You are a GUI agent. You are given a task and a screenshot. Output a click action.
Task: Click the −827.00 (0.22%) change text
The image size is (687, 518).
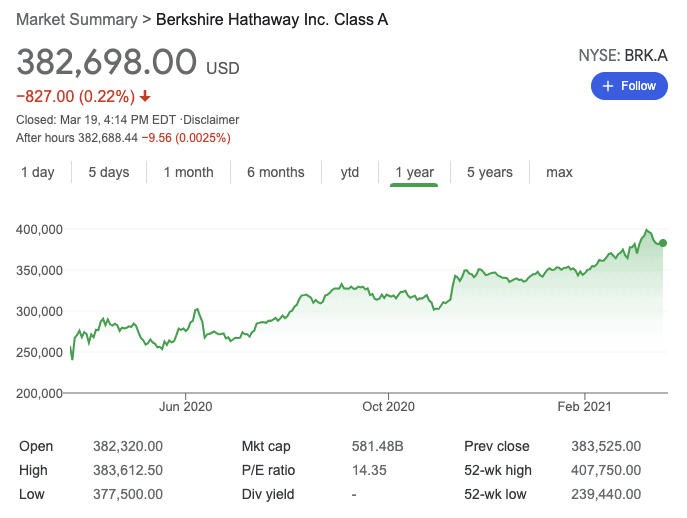[76, 96]
